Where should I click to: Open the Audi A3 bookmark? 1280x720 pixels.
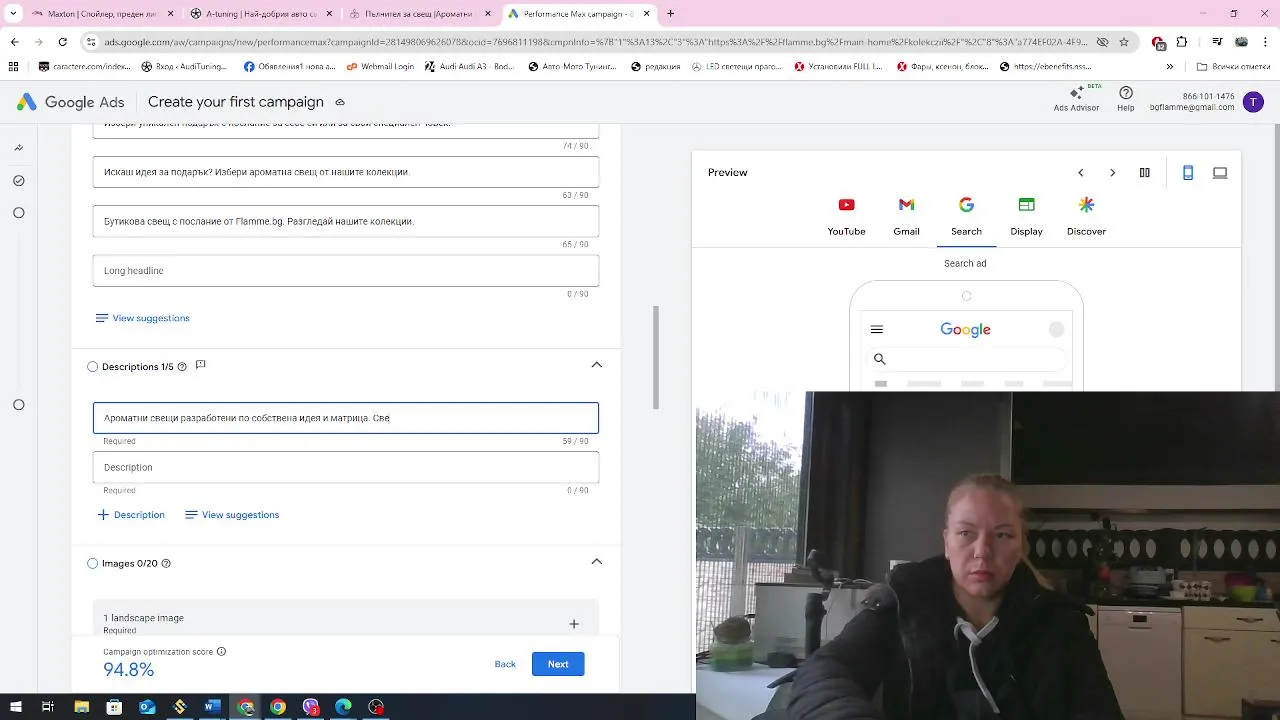pyautogui.click(x=469, y=67)
